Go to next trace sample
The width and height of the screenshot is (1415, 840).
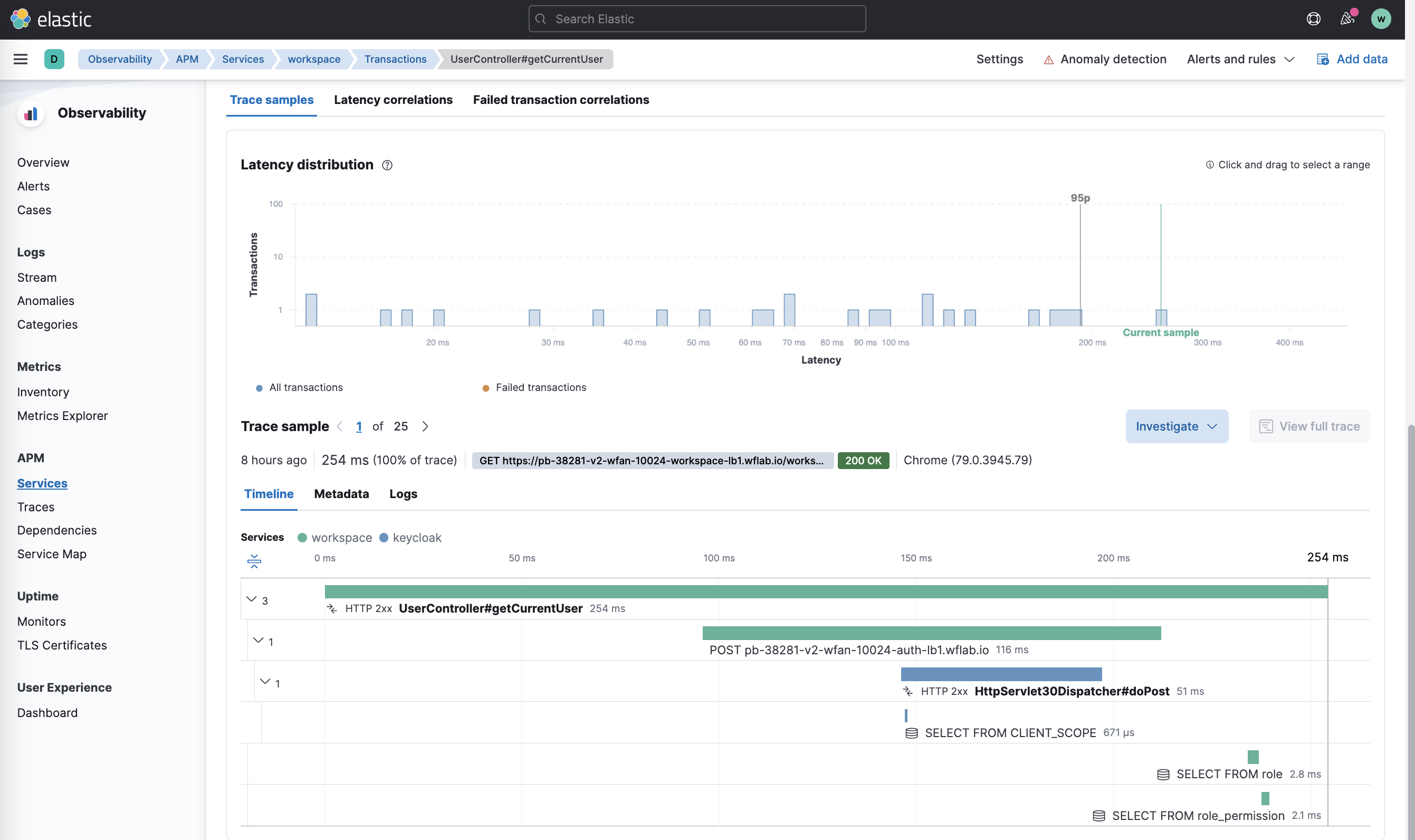425,426
